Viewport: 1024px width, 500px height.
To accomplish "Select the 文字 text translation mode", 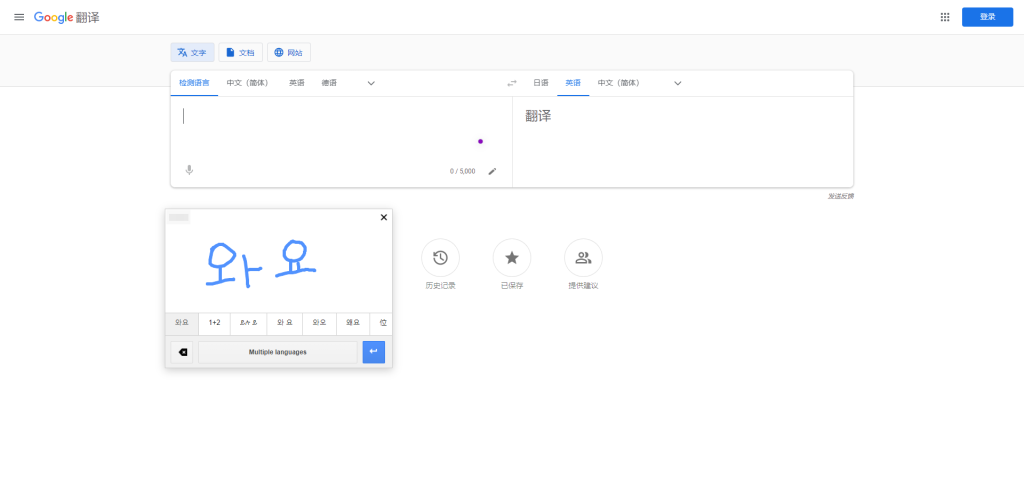I will (193, 52).
